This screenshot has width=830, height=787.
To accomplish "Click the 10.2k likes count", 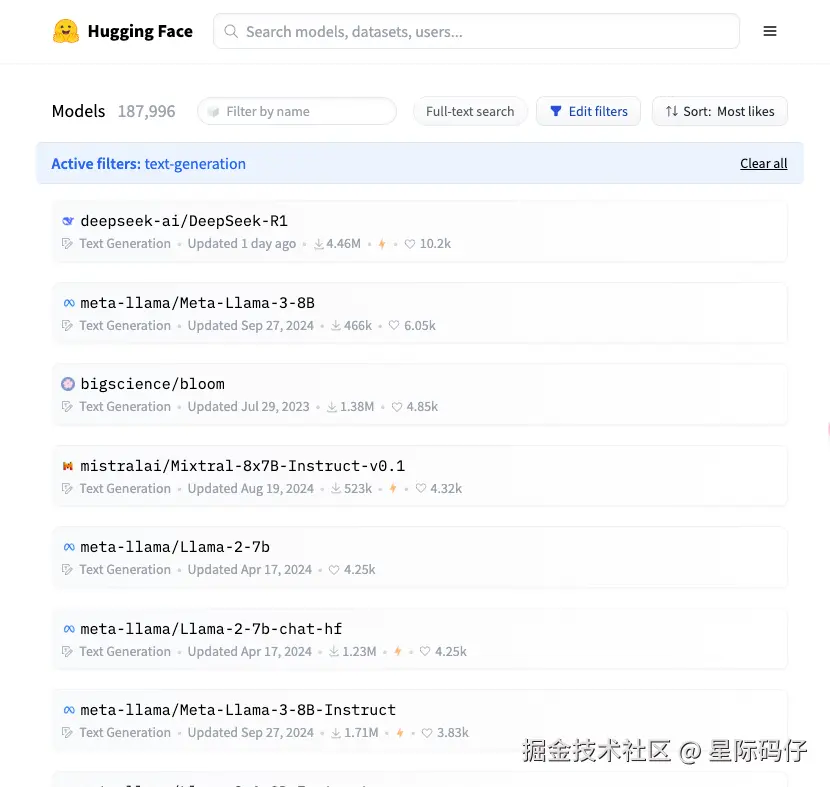I will coord(435,243).
